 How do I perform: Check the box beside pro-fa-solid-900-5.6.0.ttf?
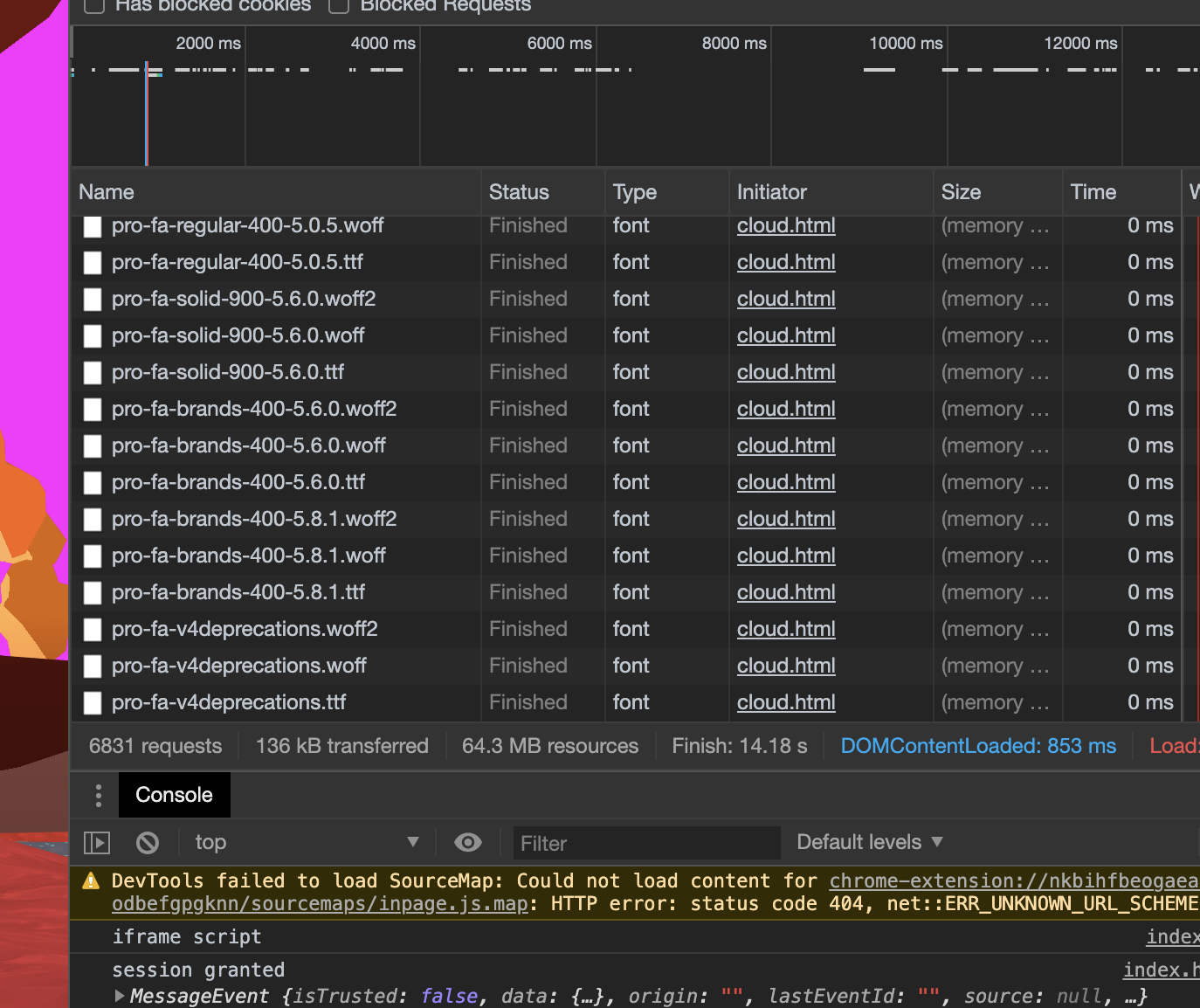[x=92, y=372]
